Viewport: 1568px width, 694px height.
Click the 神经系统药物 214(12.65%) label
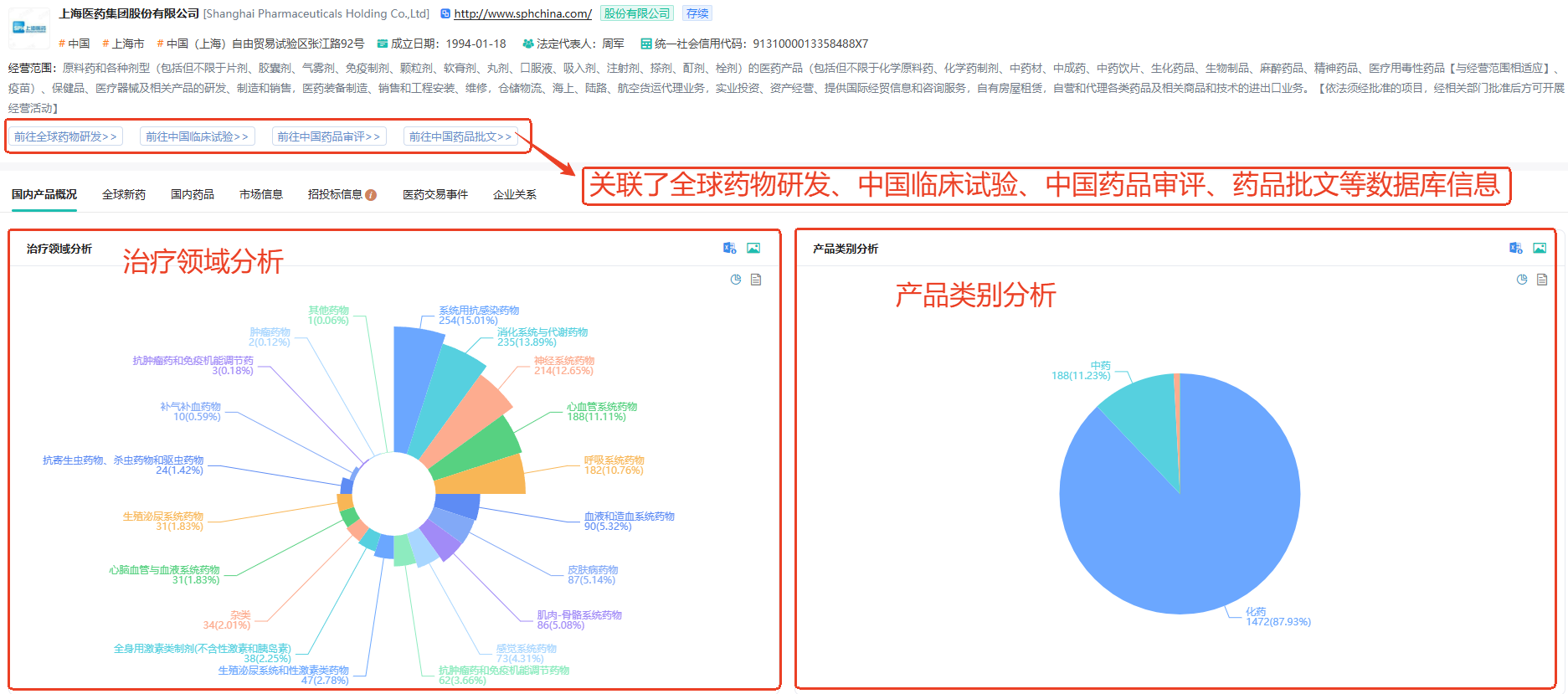point(564,366)
